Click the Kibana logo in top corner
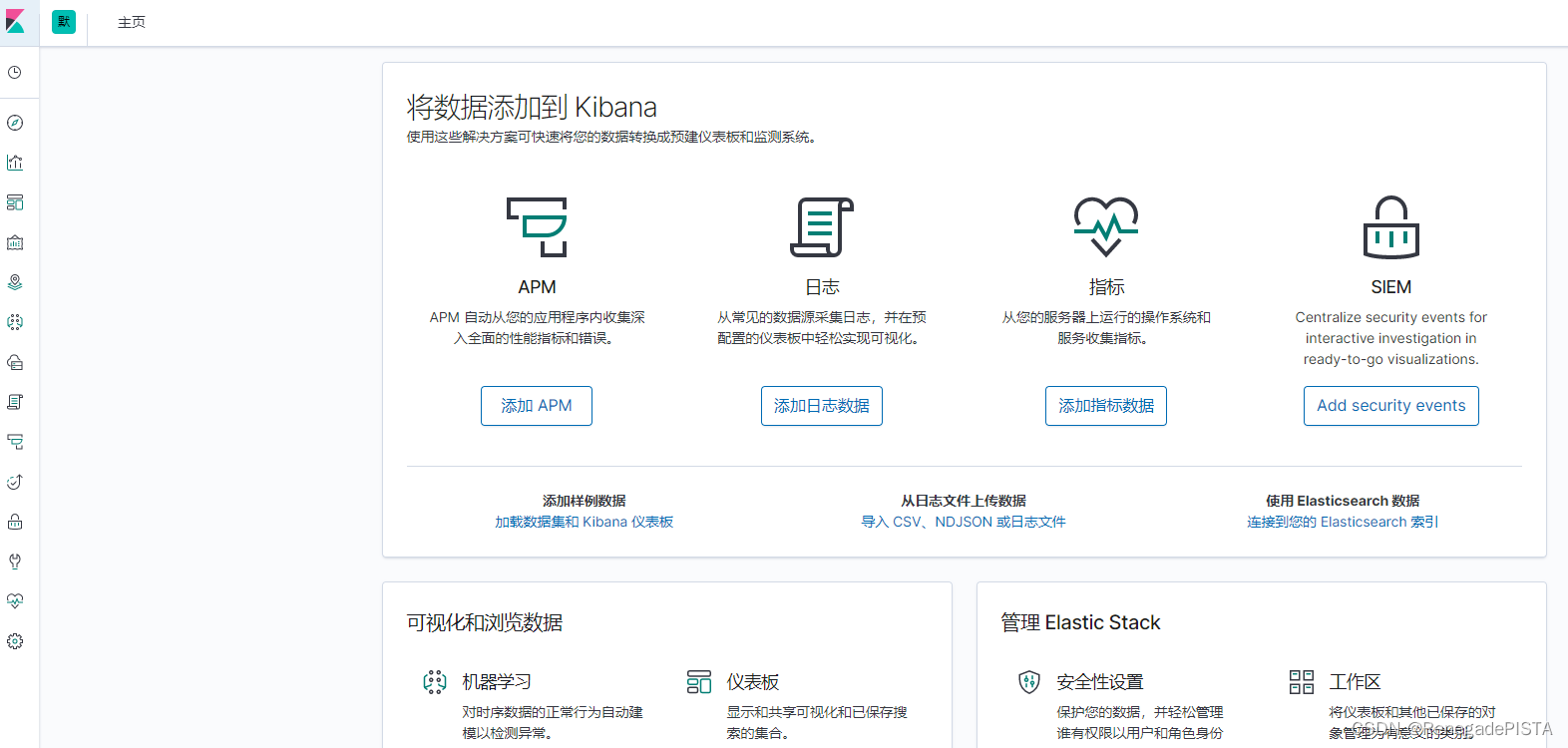1568x748 pixels. pyautogui.click(x=15, y=22)
